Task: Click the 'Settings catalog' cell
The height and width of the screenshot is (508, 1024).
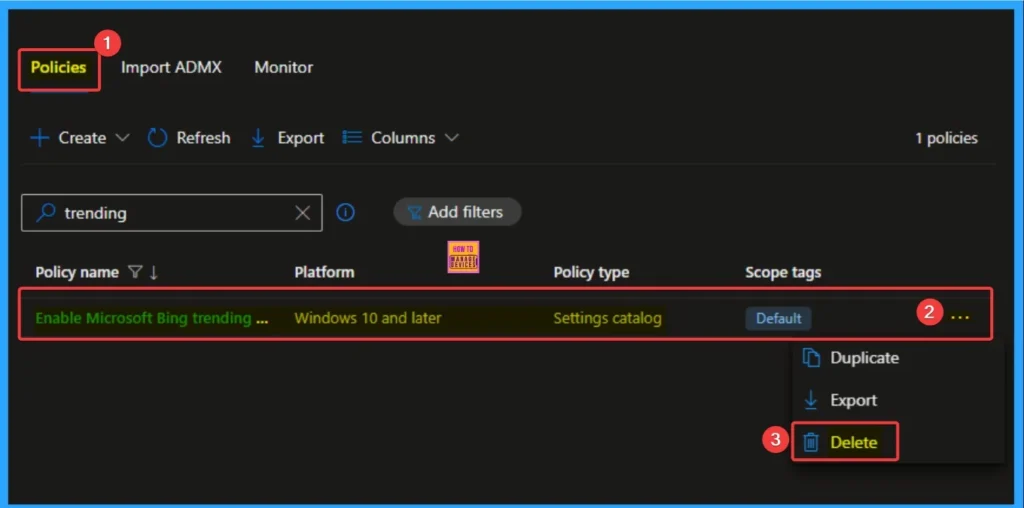Action: pyautogui.click(x=607, y=318)
